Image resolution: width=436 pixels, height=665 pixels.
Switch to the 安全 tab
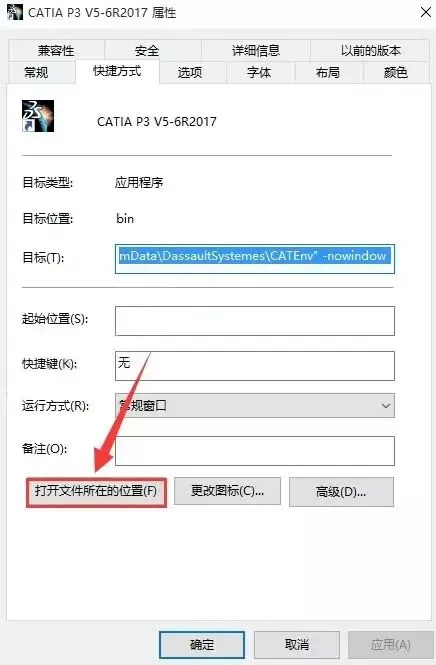coord(147,50)
